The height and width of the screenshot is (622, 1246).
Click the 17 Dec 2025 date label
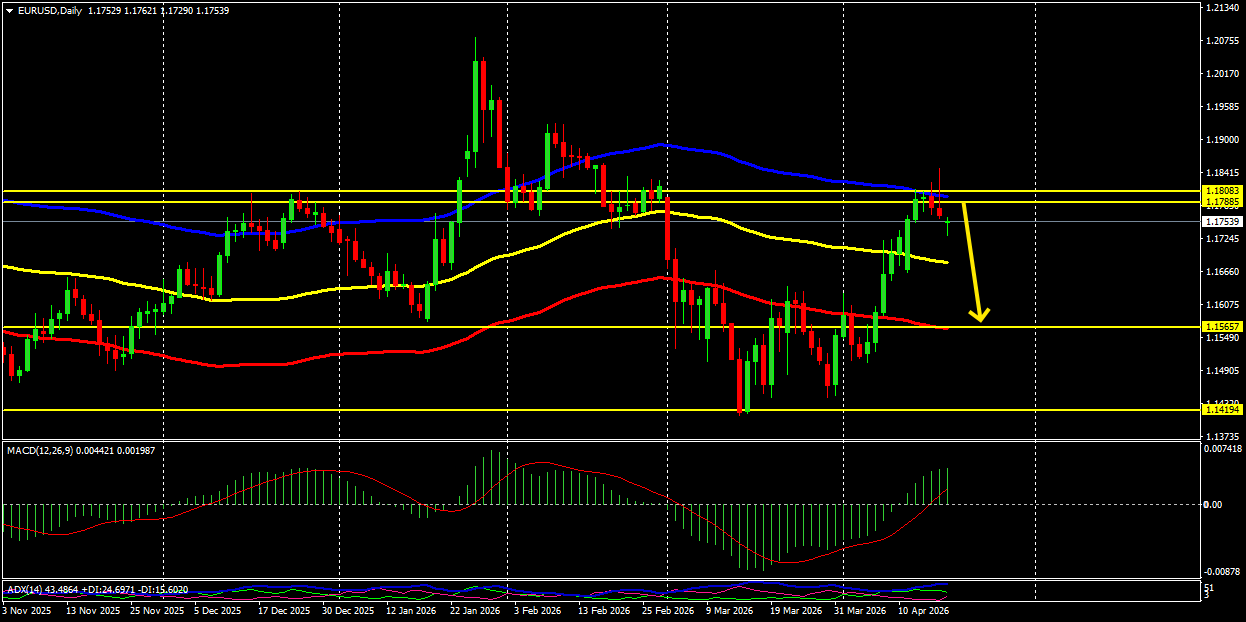(284, 609)
